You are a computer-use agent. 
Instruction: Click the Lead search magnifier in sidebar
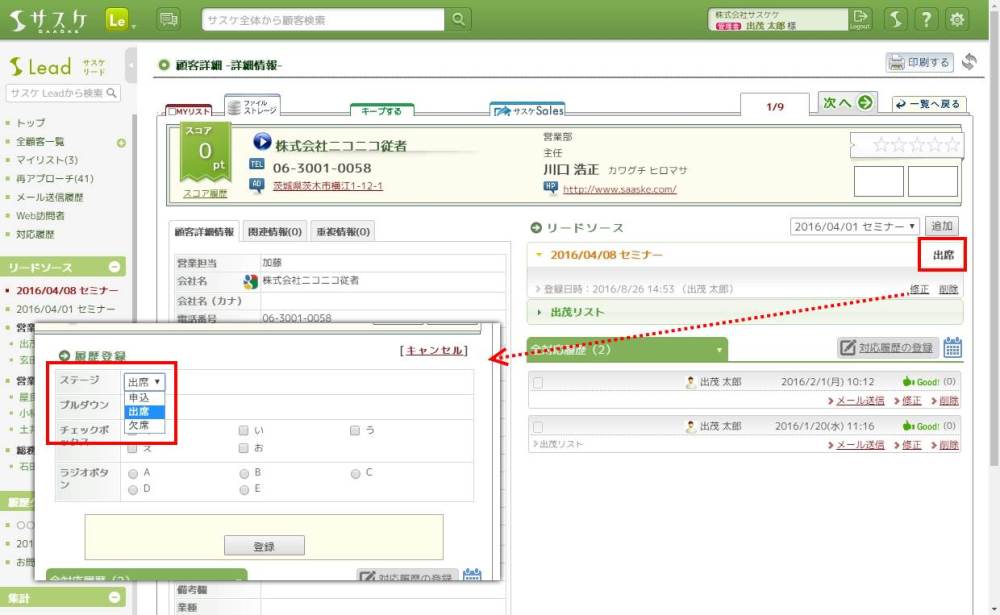(112, 93)
